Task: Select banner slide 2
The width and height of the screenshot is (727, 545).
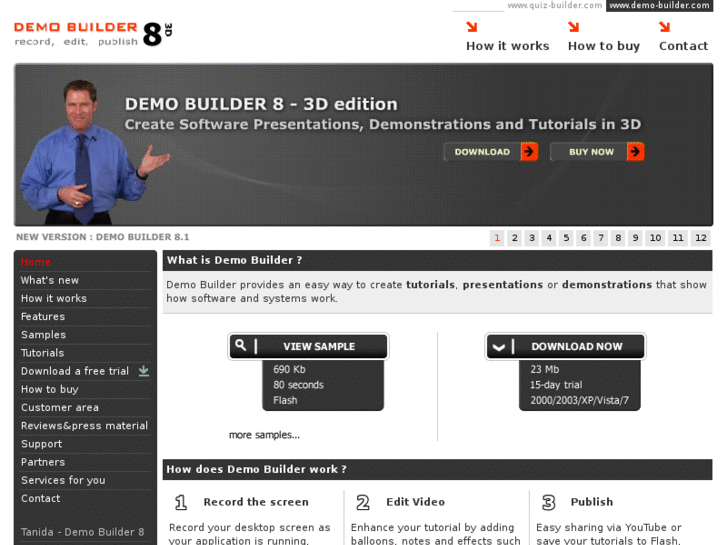Action: coord(514,238)
